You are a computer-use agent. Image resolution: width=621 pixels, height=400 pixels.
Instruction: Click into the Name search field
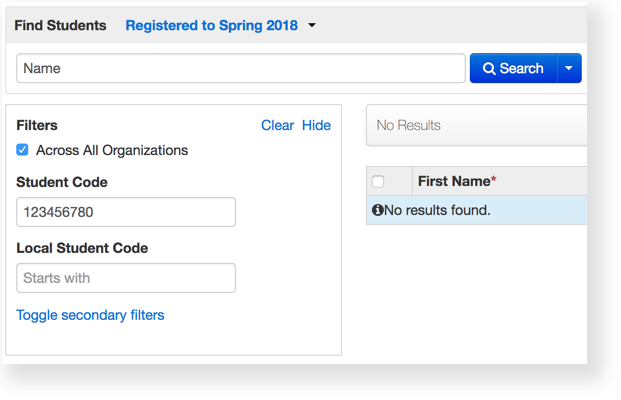(x=240, y=69)
